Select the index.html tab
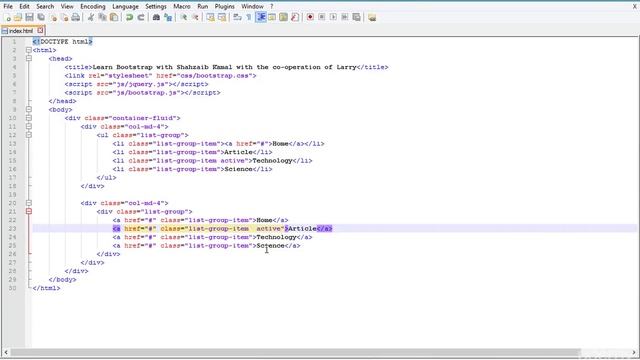Viewport: 640px width, 360px height. point(21,31)
